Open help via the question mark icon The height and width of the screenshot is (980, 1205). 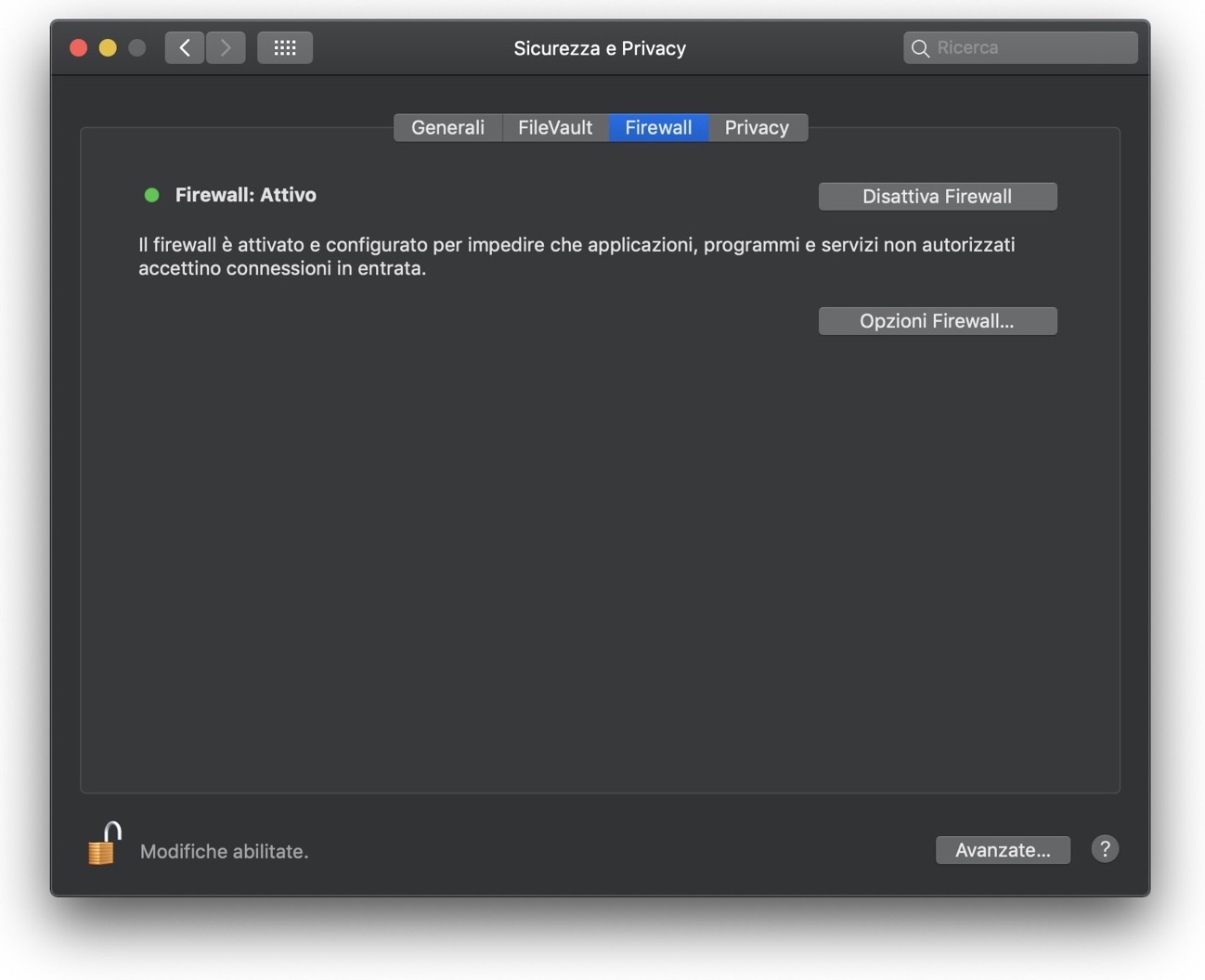[x=1104, y=848]
